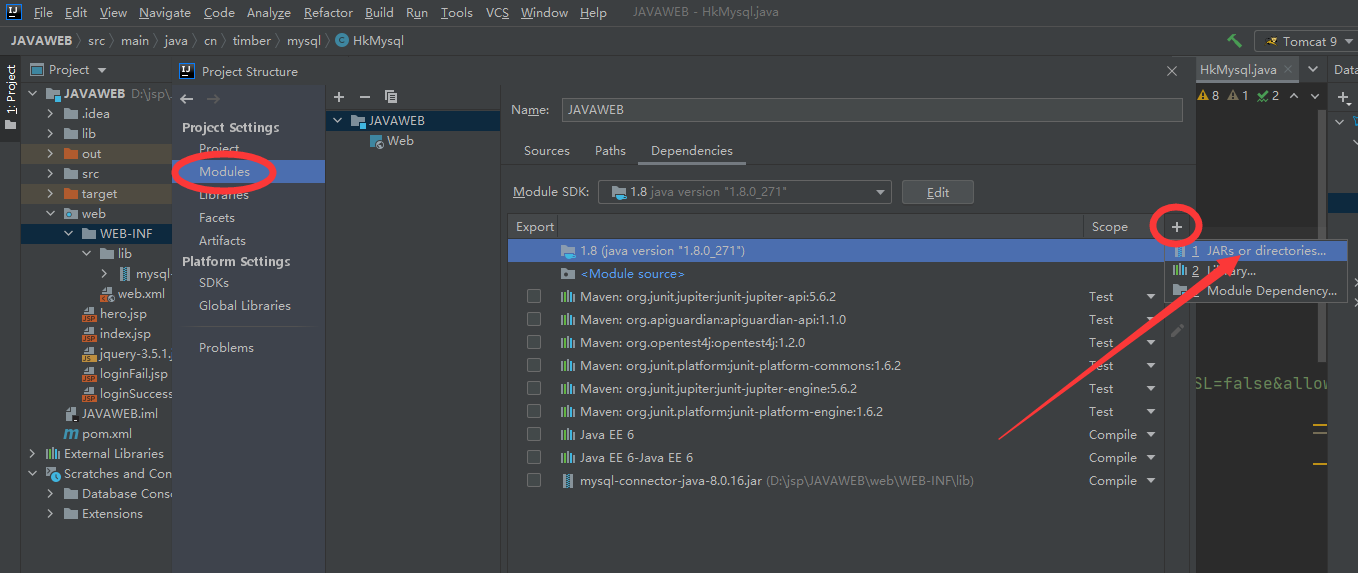The width and height of the screenshot is (1358, 573).
Task: Click the plus icon in Database panel
Action: coord(1343,97)
